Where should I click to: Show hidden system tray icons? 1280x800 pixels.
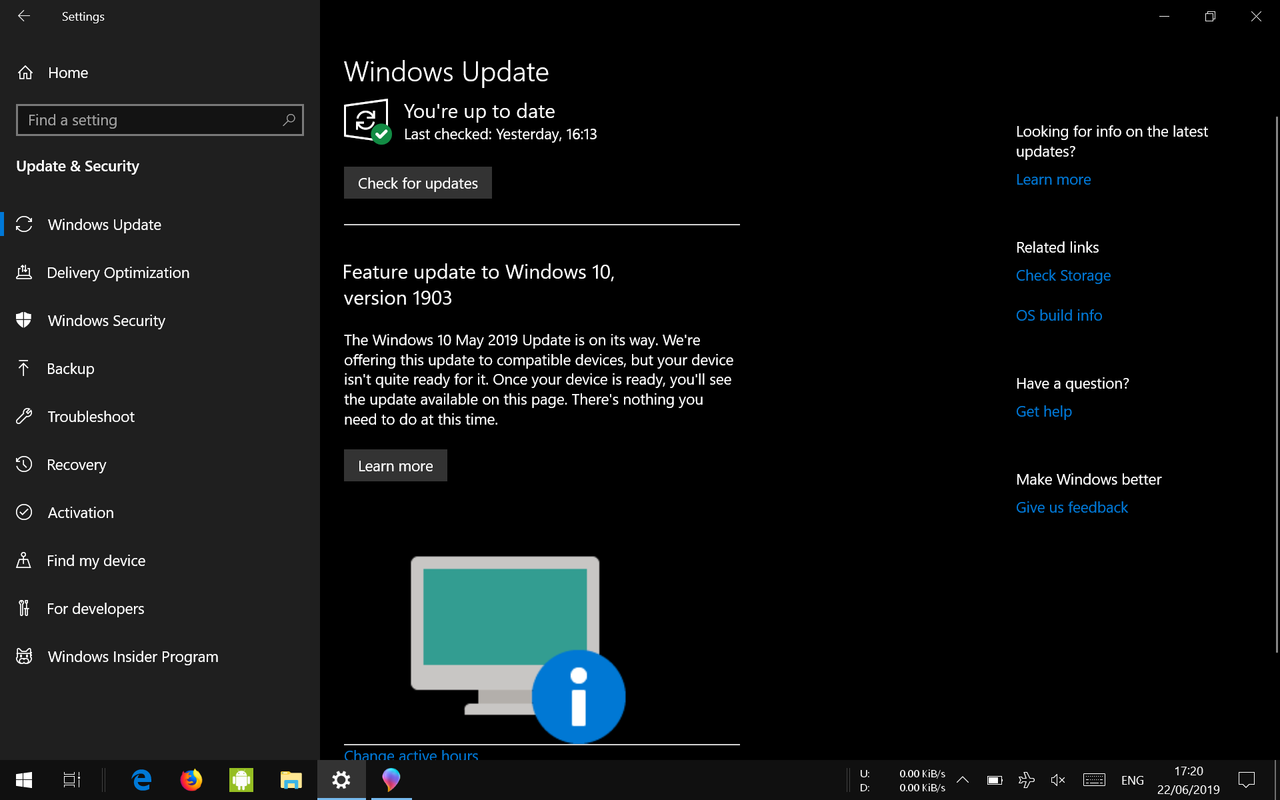coord(962,780)
